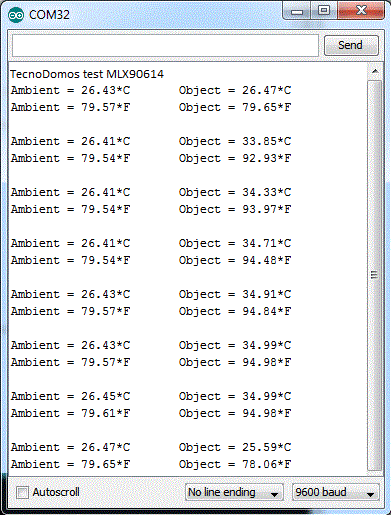Click the Send button
This screenshot has width=391, height=515.
(351, 45)
